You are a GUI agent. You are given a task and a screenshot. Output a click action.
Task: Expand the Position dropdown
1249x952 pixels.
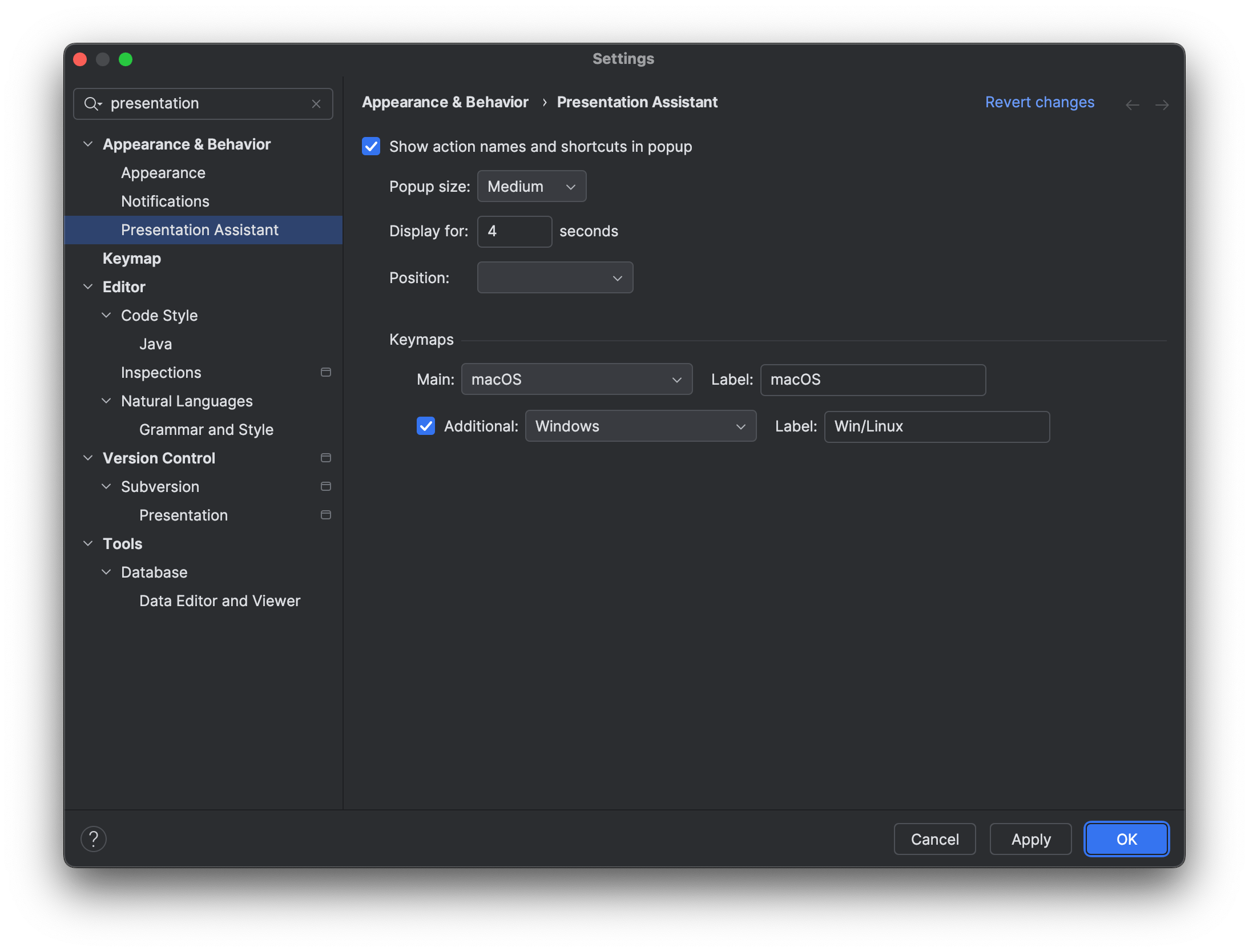click(554, 277)
